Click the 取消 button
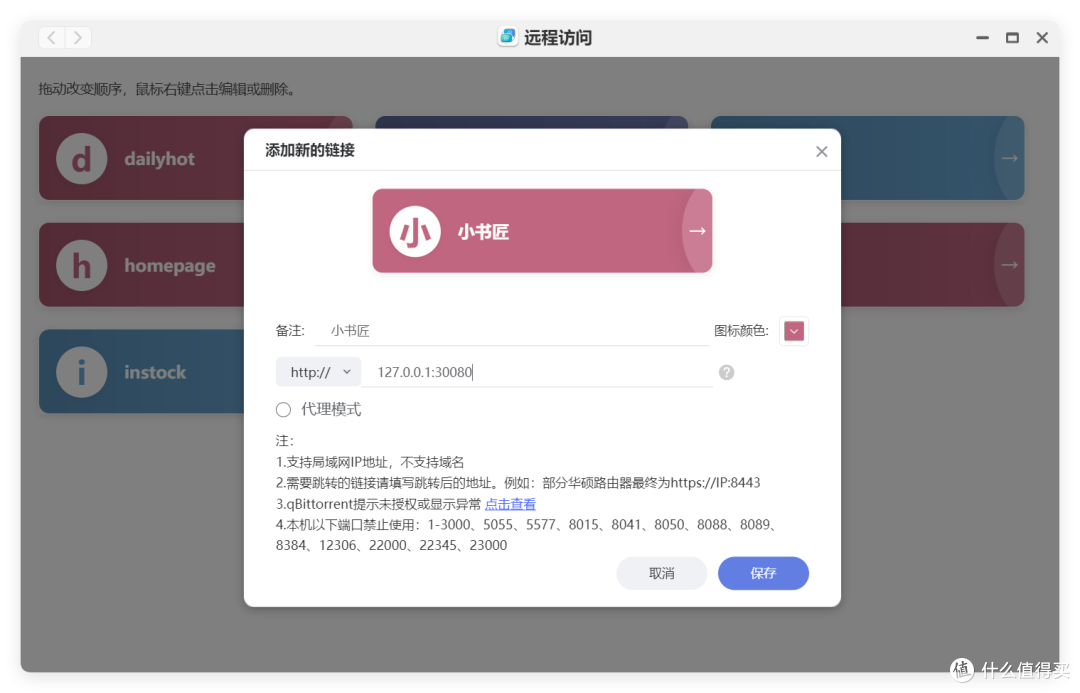1080x693 pixels. [x=661, y=573]
